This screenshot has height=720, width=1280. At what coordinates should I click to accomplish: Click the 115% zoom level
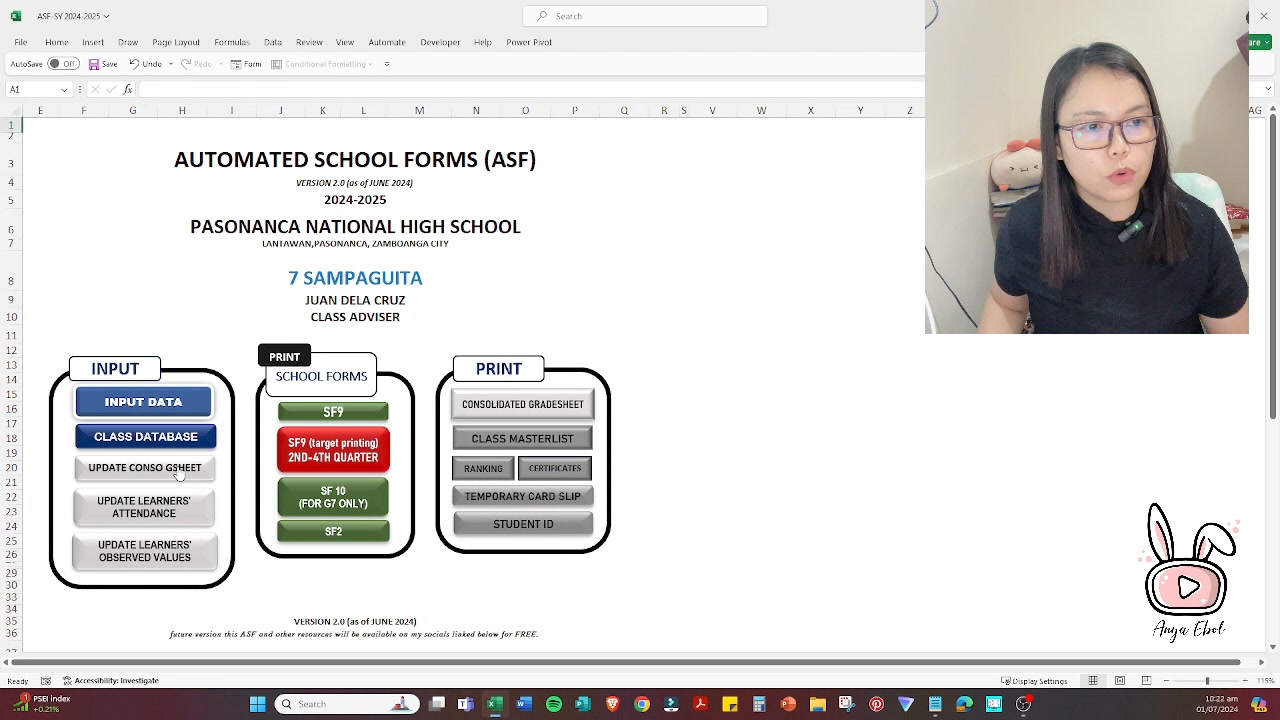coord(1265,681)
